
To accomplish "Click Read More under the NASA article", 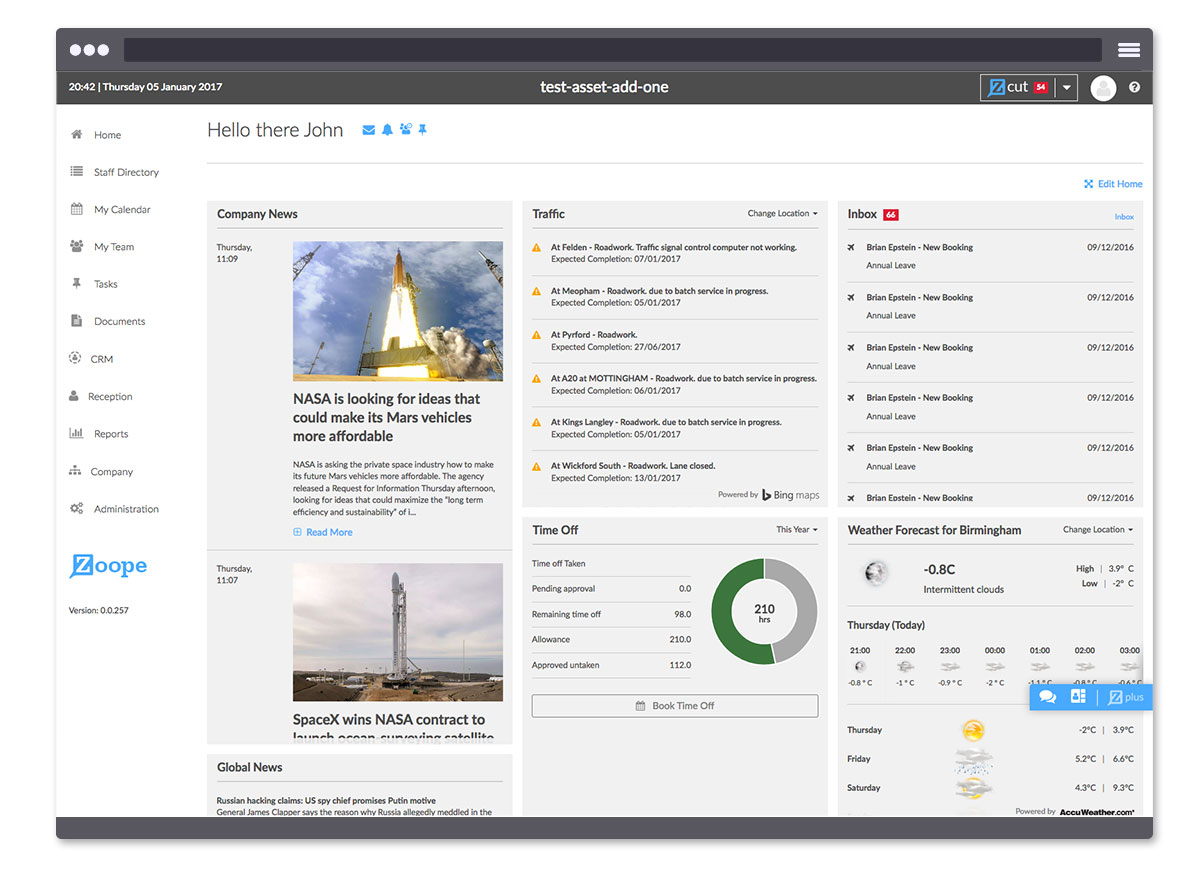I will pyautogui.click(x=328, y=532).
